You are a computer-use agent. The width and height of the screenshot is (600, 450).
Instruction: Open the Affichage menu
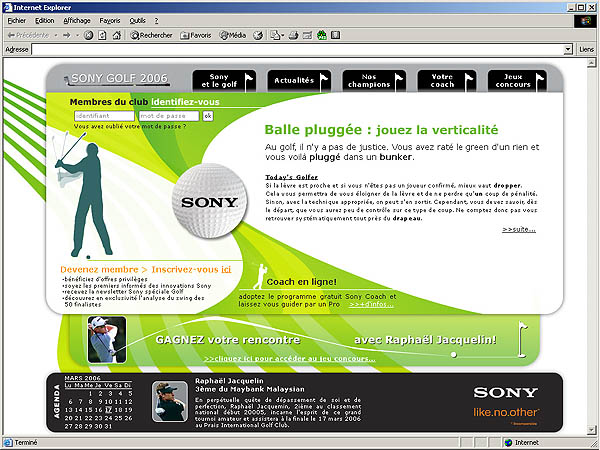(77, 21)
